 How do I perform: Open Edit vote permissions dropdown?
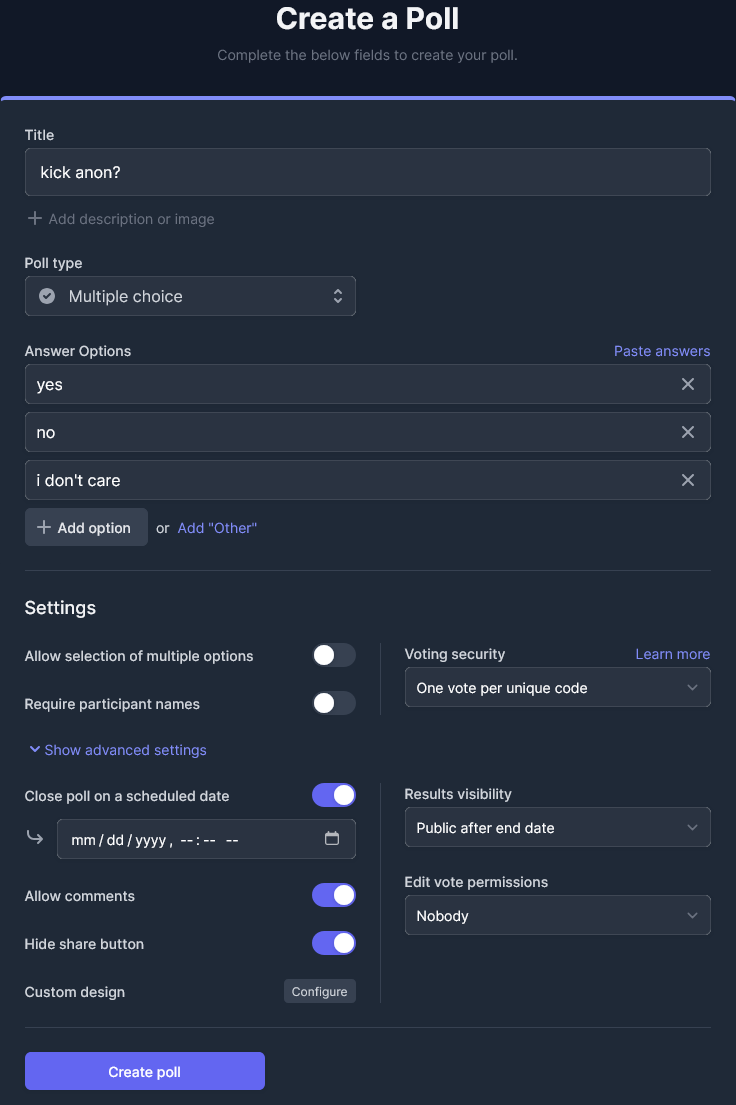pos(557,916)
